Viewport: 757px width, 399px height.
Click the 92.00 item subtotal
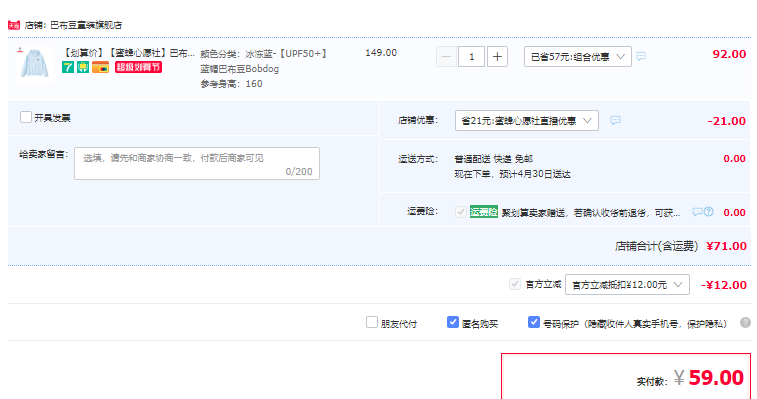729,54
